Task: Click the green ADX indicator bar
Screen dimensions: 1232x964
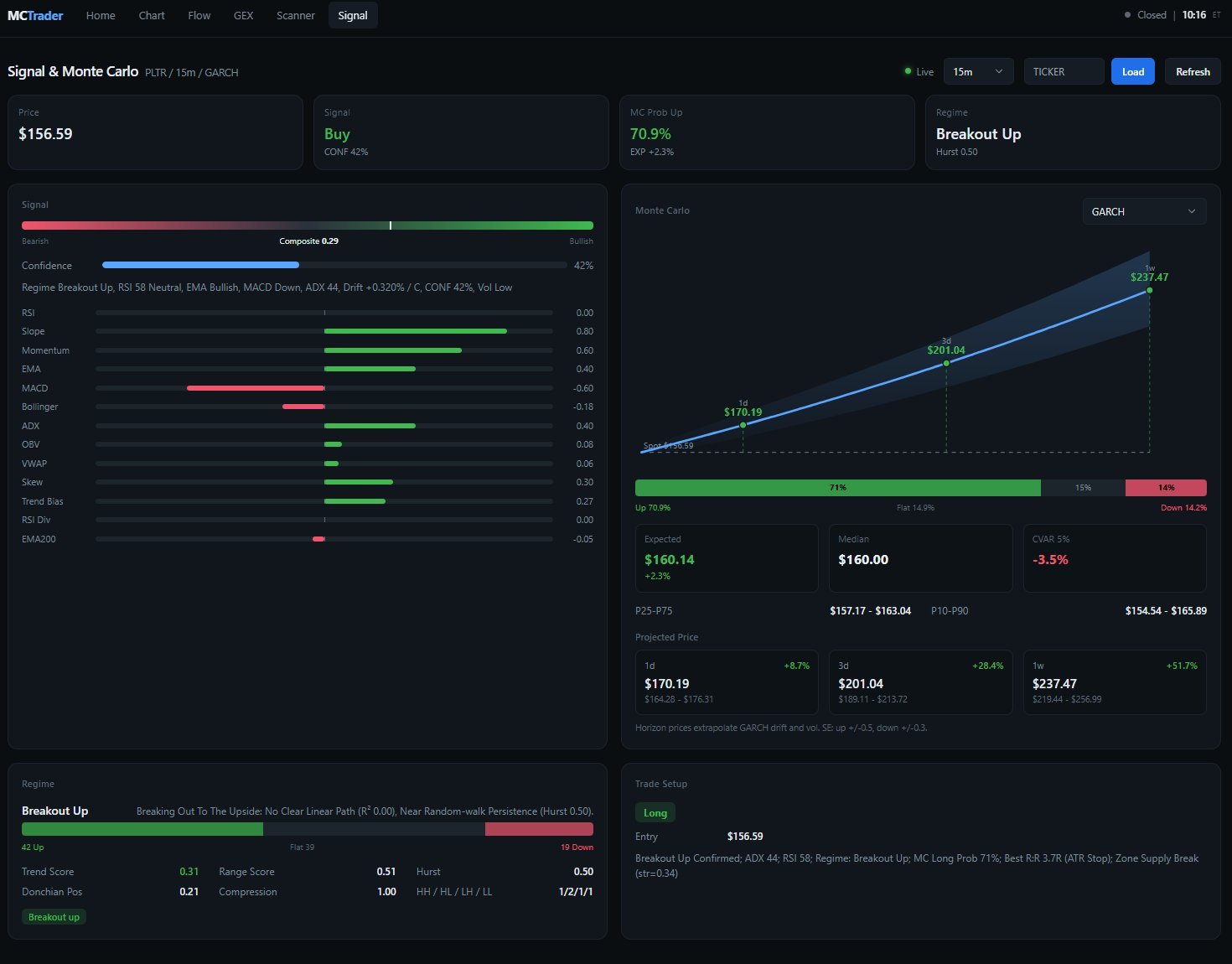Action: (x=370, y=426)
